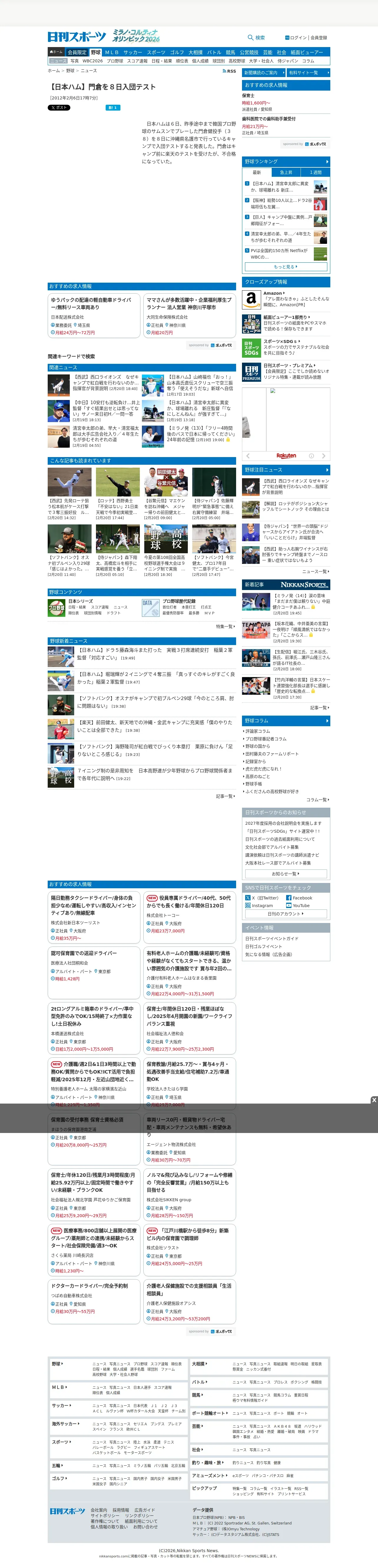This screenshot has height=1568, width=378.
Task: Click the footer 日刊スポーツ logo
Action: [67, 1512]
